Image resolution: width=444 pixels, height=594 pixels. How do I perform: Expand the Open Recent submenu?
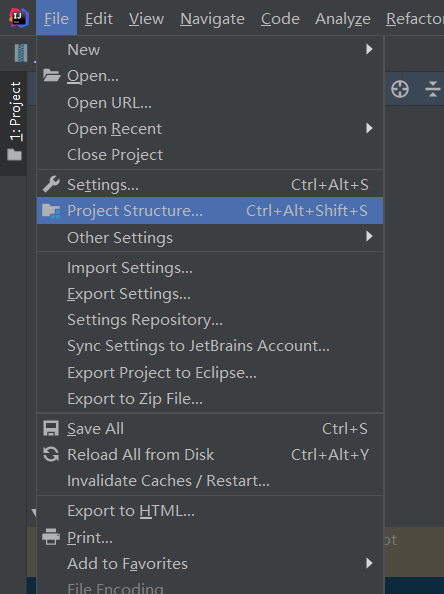tap(369, 128)
